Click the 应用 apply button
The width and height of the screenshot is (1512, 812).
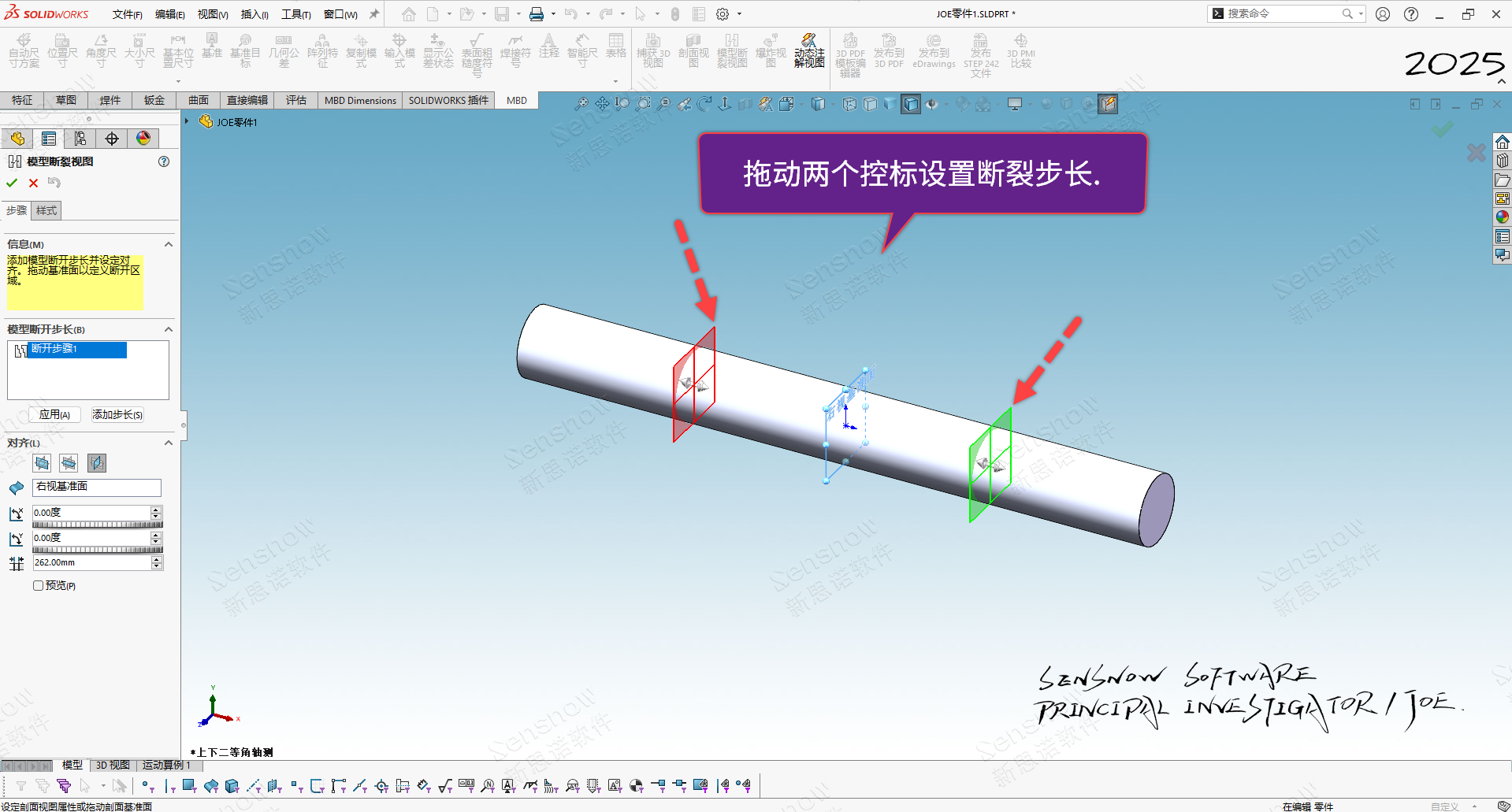click(x=54, y=415)
